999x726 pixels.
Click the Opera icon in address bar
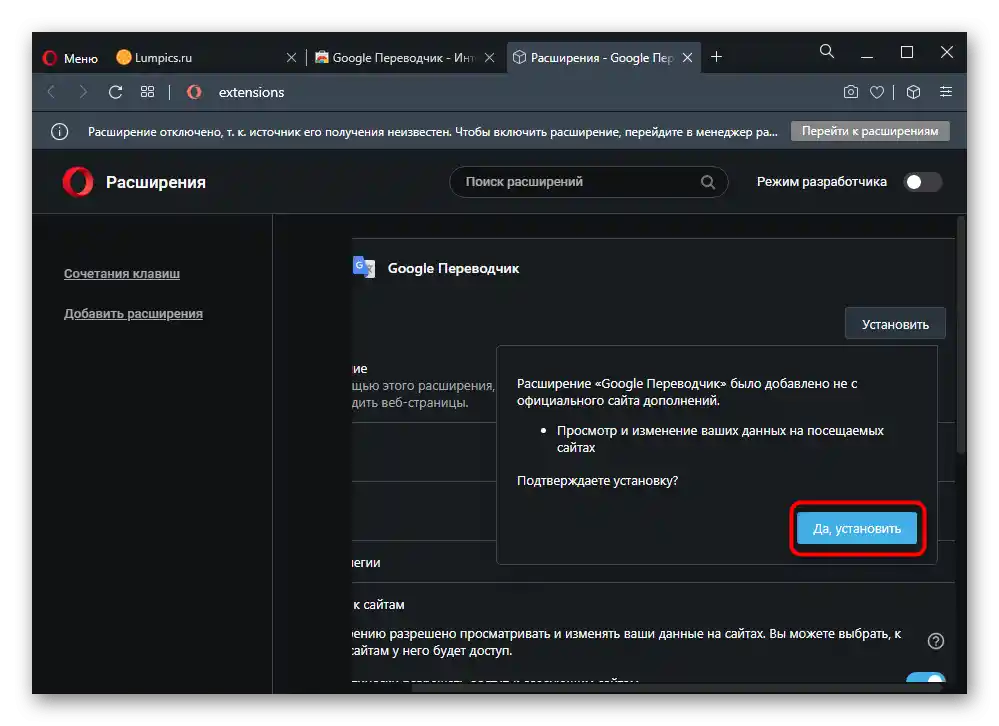coord(194,92)
